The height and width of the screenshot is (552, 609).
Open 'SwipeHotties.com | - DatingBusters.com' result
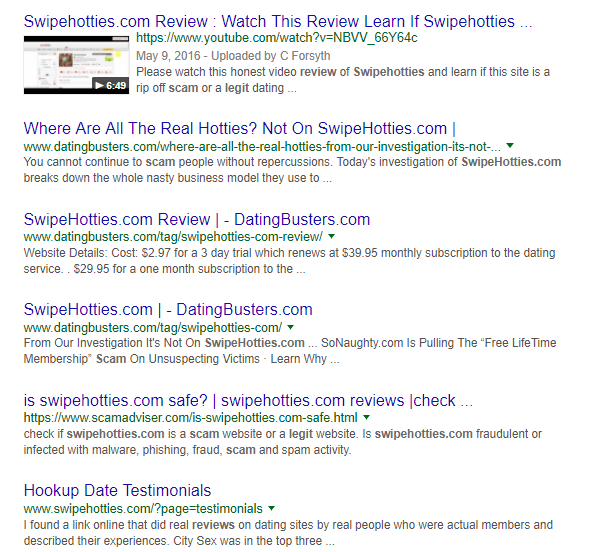pos(168,310)
